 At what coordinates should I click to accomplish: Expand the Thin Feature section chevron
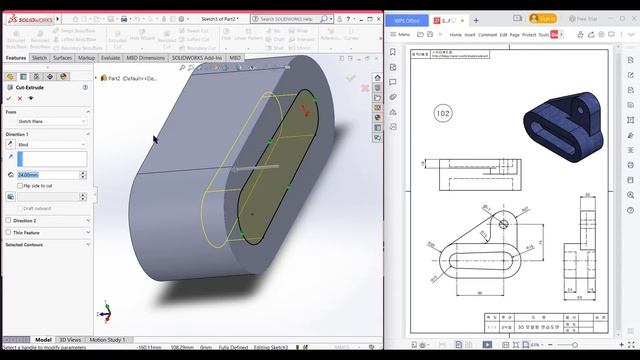pyautogui.click(x=88, y=232)
